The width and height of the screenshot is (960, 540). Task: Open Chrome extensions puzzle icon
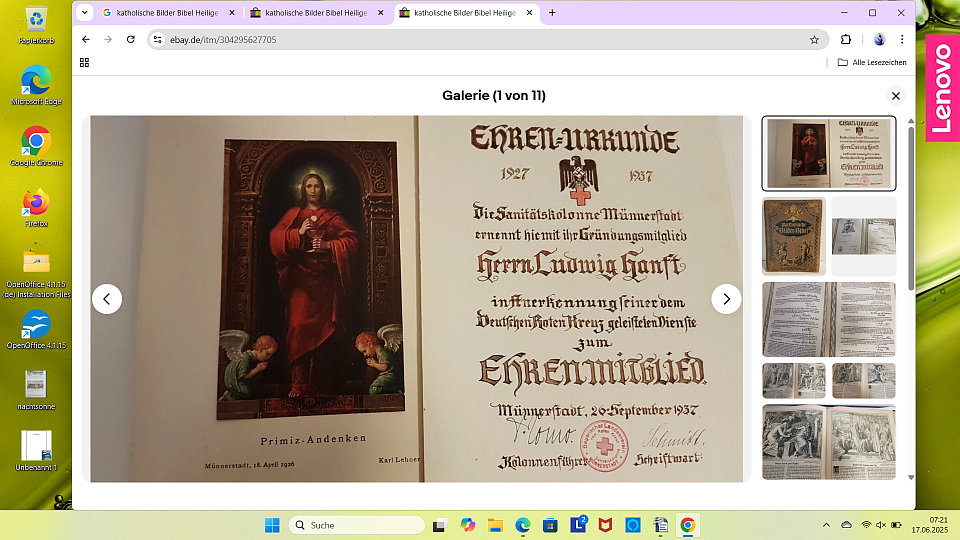click(846, 39)
